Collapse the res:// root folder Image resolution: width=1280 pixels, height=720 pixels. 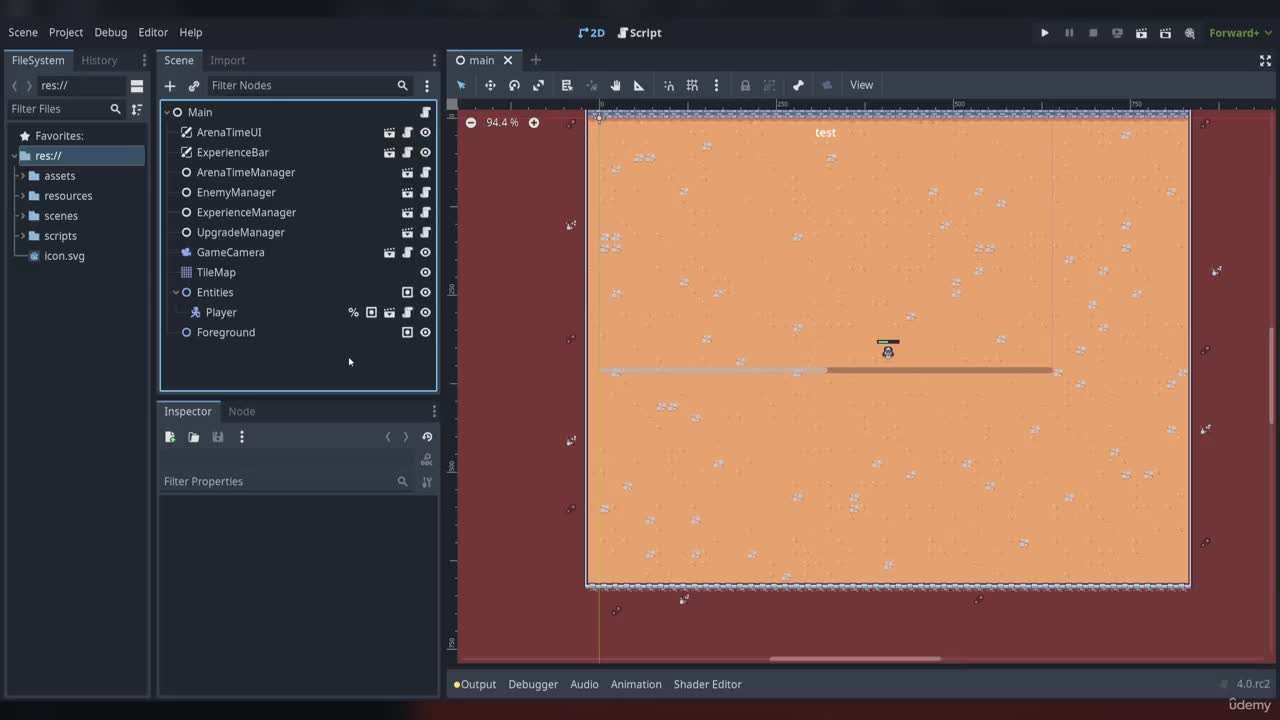click(13, 156)
